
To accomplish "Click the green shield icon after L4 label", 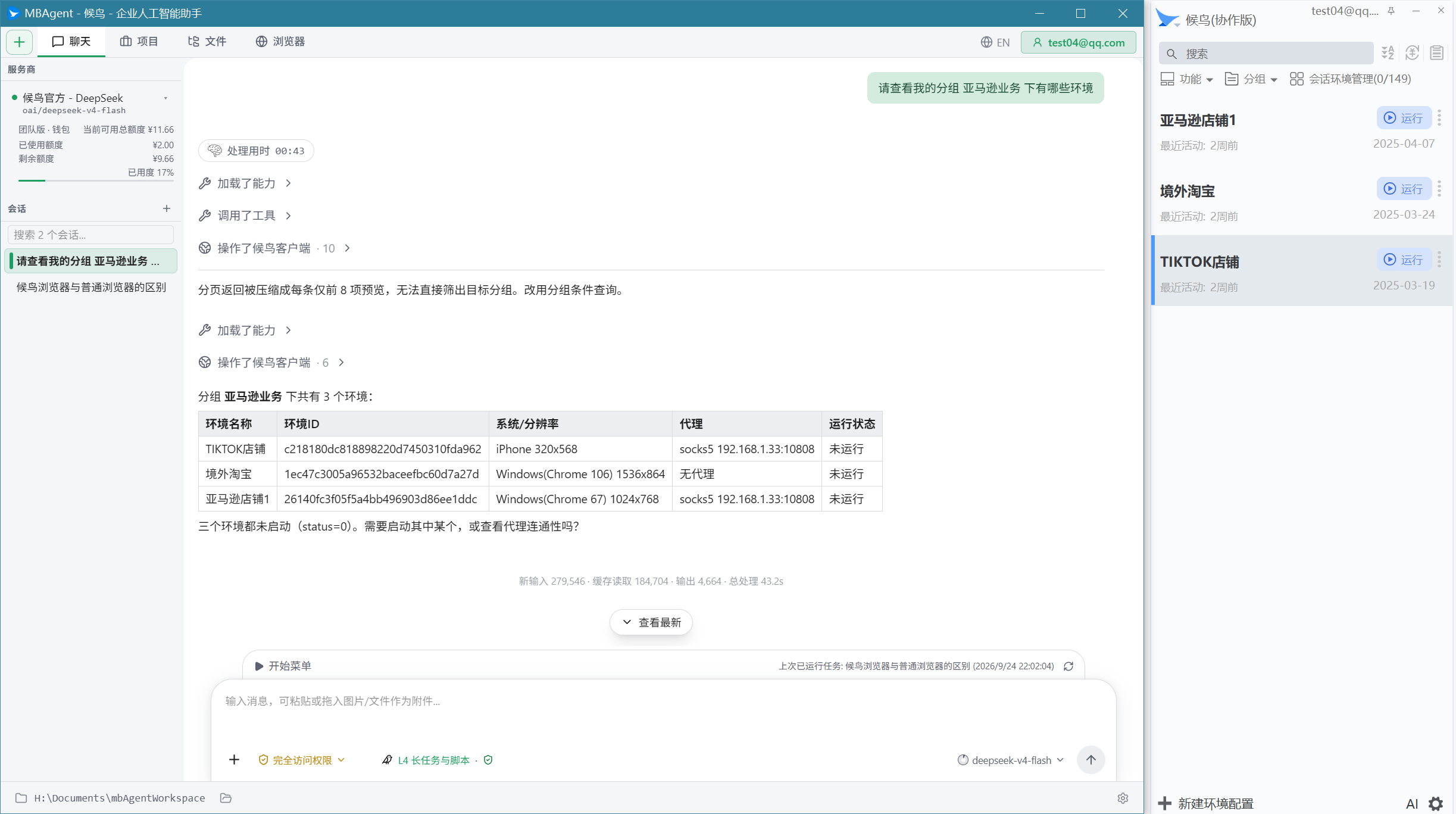I will tap(488, 760).
